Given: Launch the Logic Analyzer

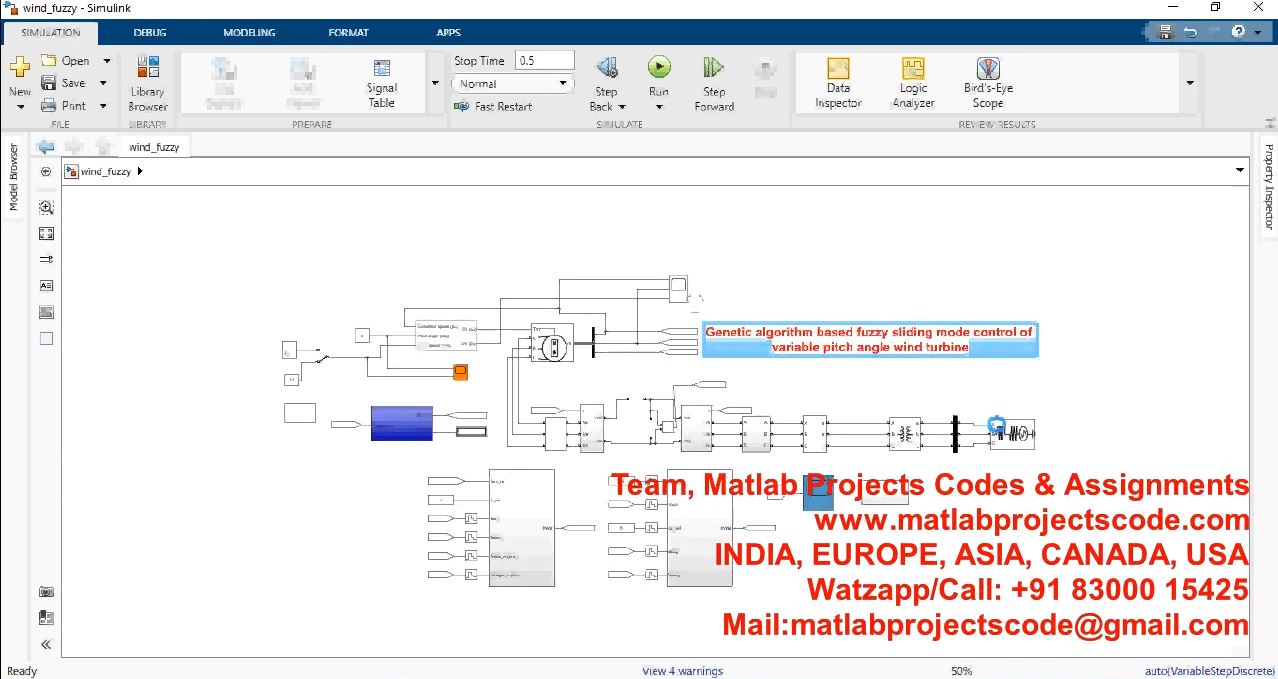Looking at the screenshot, I should tap(913, 82).
